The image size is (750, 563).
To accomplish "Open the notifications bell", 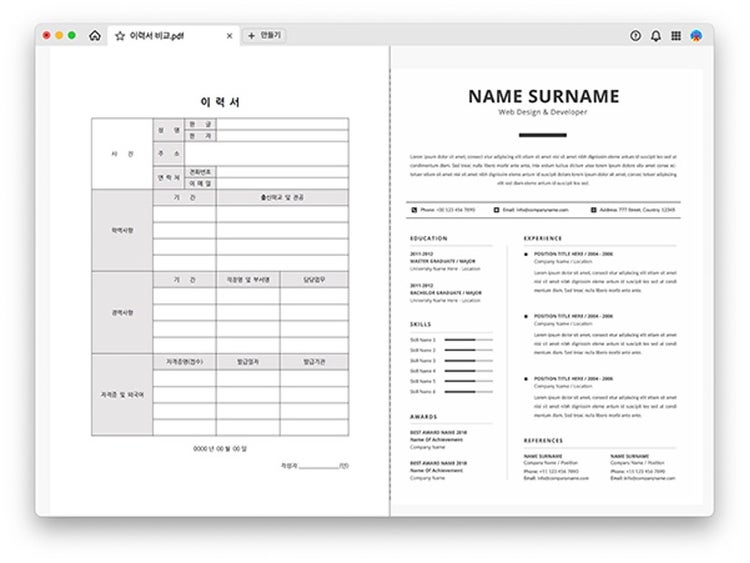I will 656,35.
